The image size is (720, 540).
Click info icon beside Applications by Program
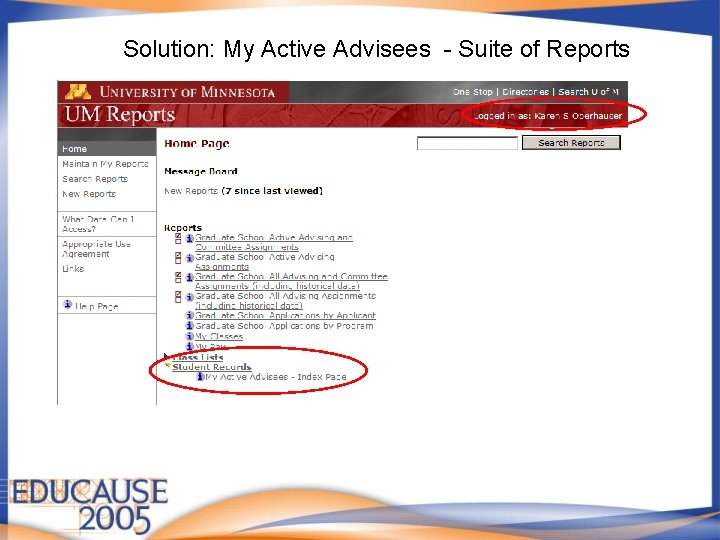tap(189, 326)
